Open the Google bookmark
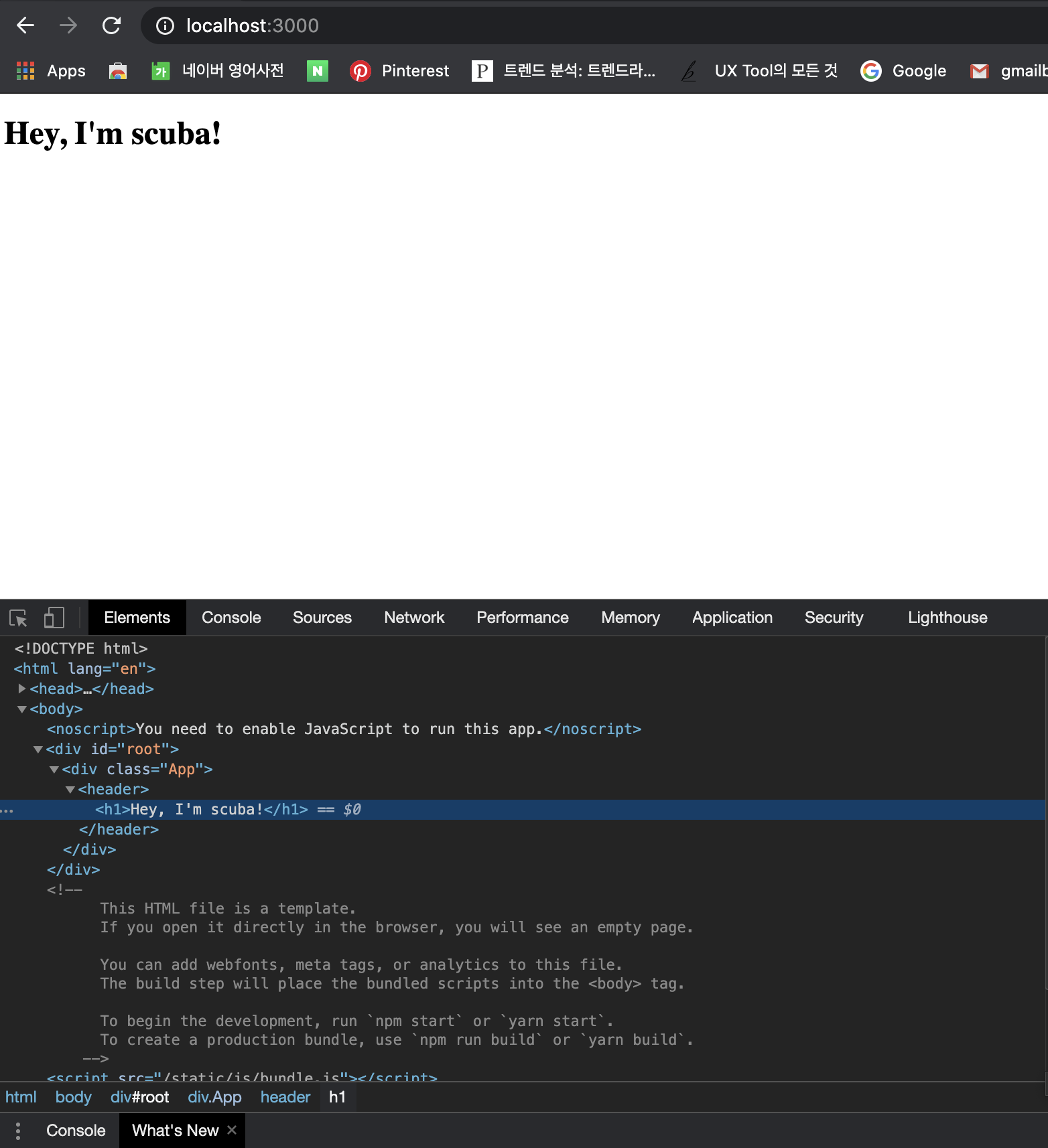This screenshot has height=1148, width=1048. pyautogui.click(x=903, y=70)
